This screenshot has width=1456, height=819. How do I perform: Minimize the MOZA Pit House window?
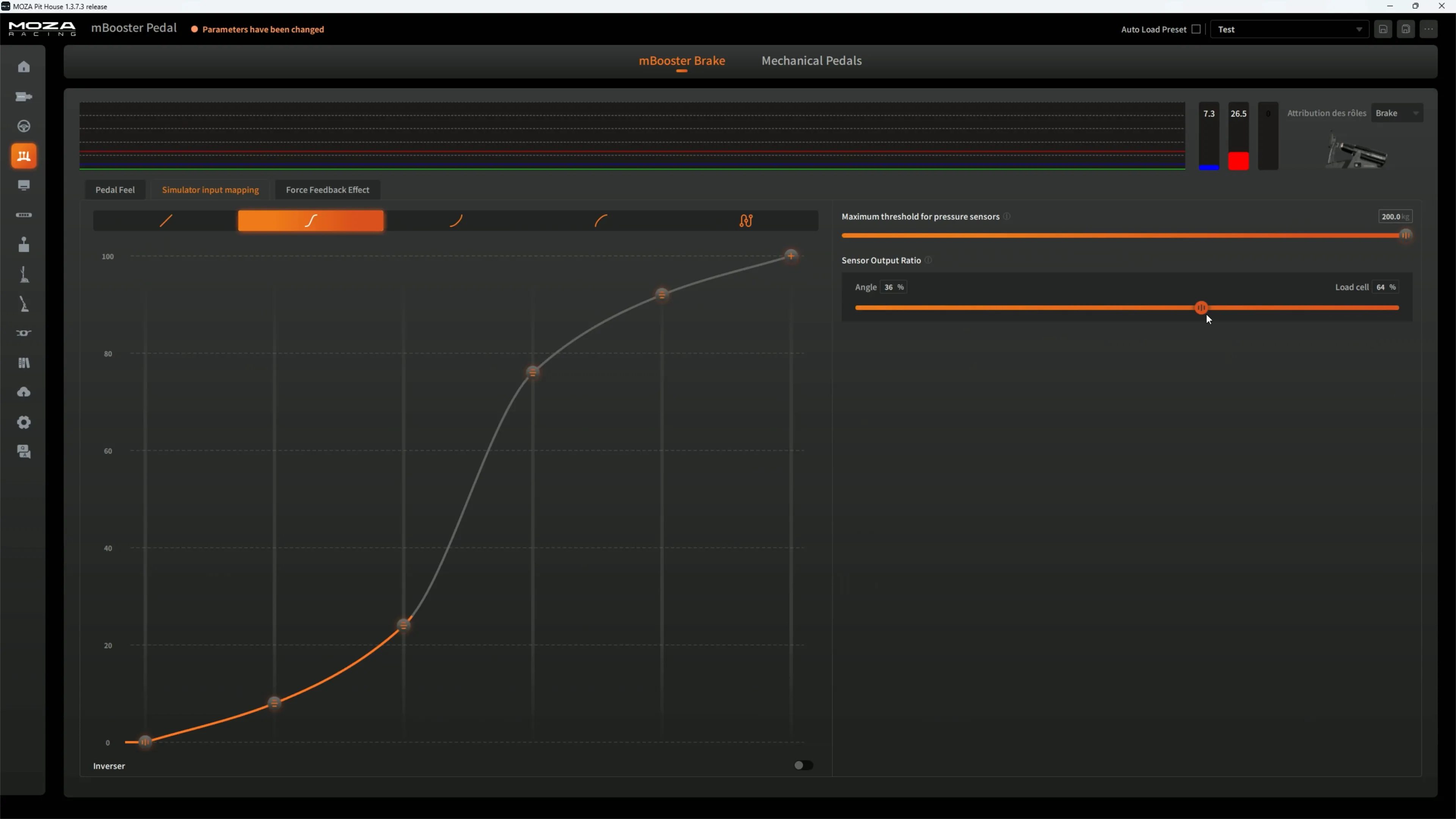(1390, 6)
